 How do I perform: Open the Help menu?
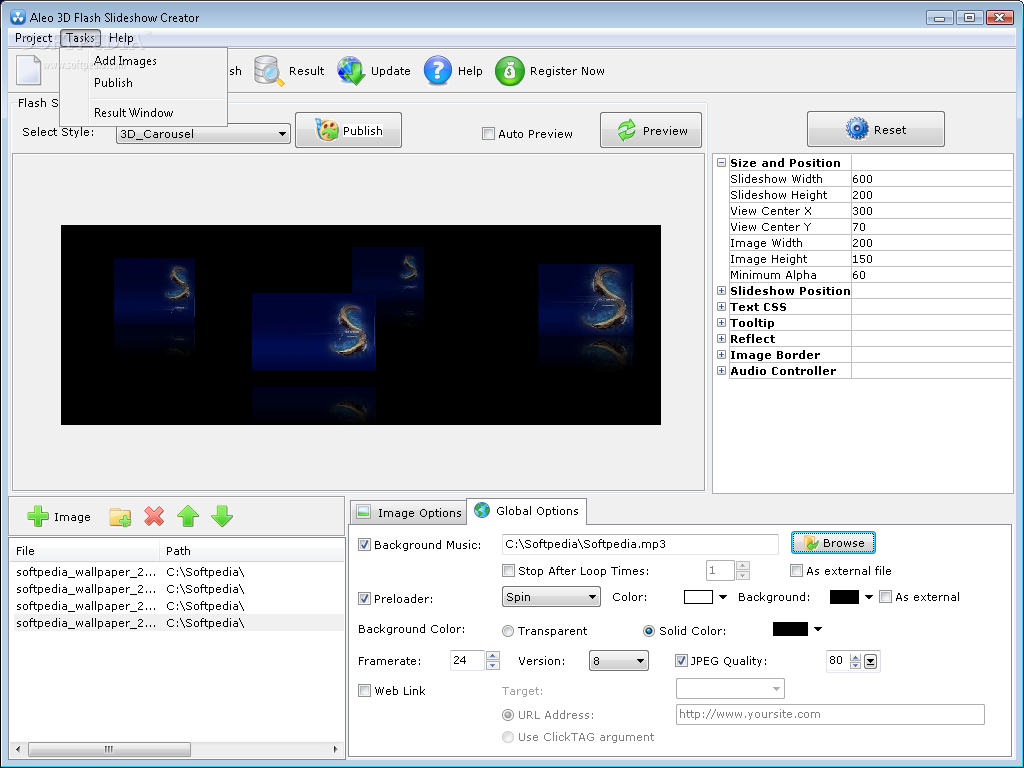coord(121,38)
